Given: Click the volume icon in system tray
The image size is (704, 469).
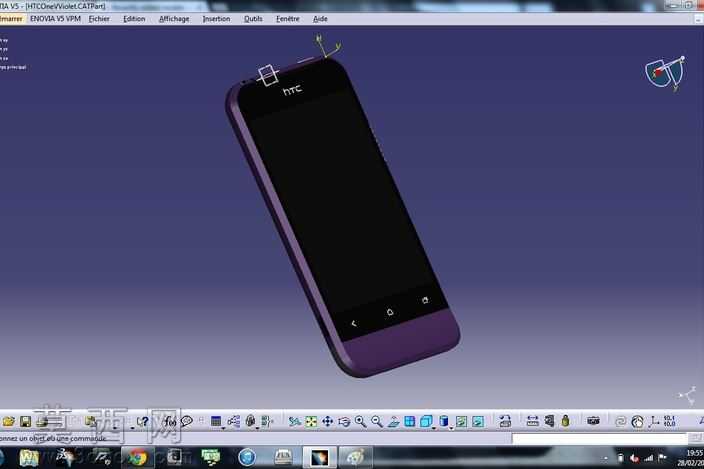Looking at the screenshot, I should coord(634,458).
